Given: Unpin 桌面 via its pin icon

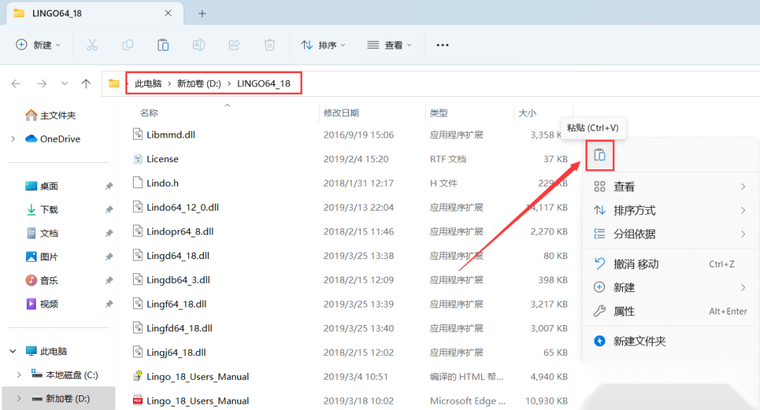Looking at the screenshot, I should (x=109, y=186).
